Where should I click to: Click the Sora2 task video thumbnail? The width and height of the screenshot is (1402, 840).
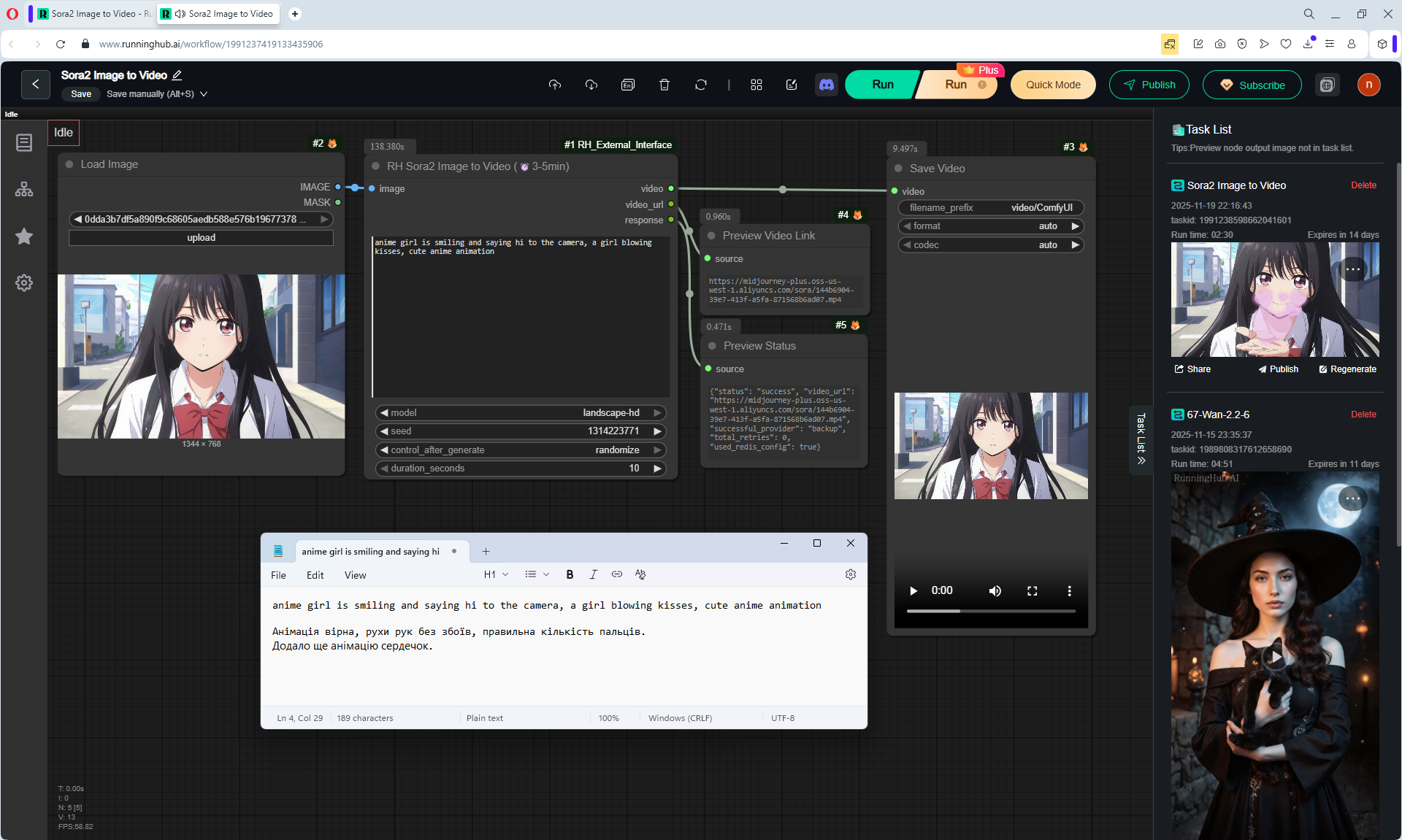pyautogui.click(x=1274, y=299)
